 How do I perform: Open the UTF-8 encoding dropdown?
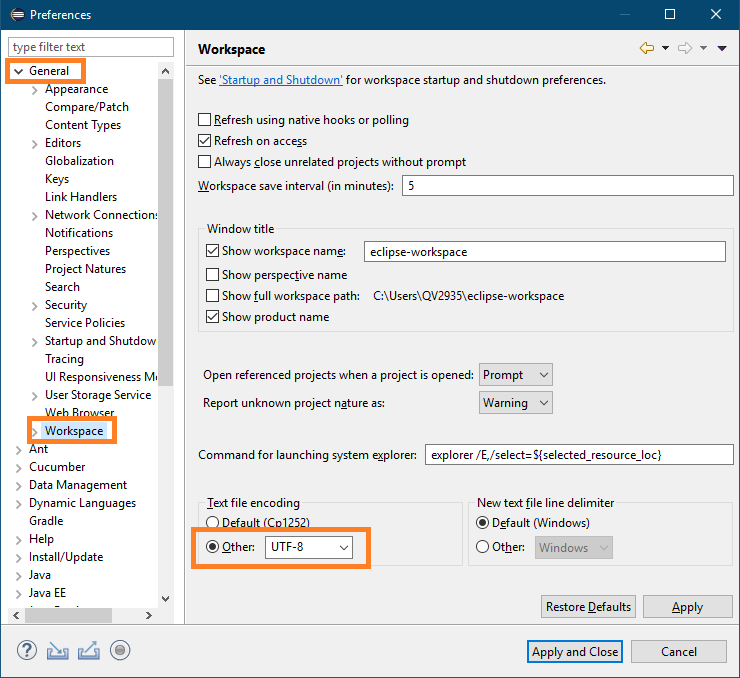point(309,547)
